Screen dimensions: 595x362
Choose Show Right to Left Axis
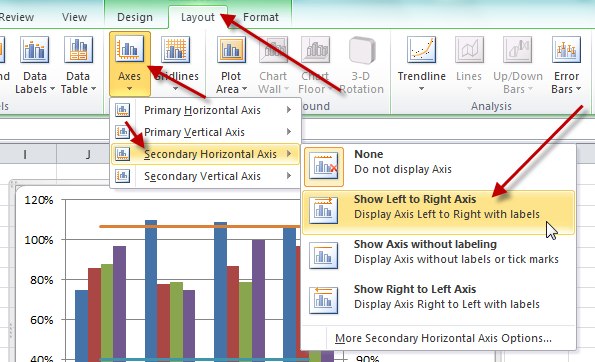coord(439,296)
